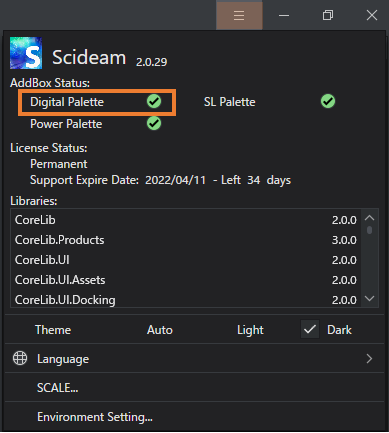Select the Light theme option

click(x=250, y=330)
